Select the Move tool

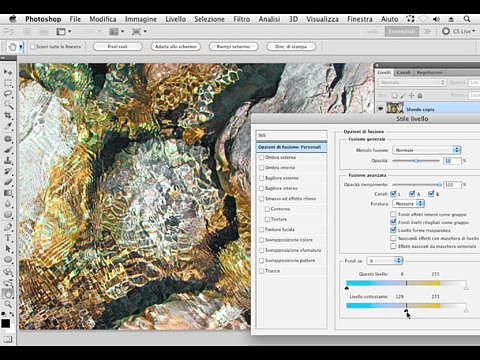[x=8, y=72]
